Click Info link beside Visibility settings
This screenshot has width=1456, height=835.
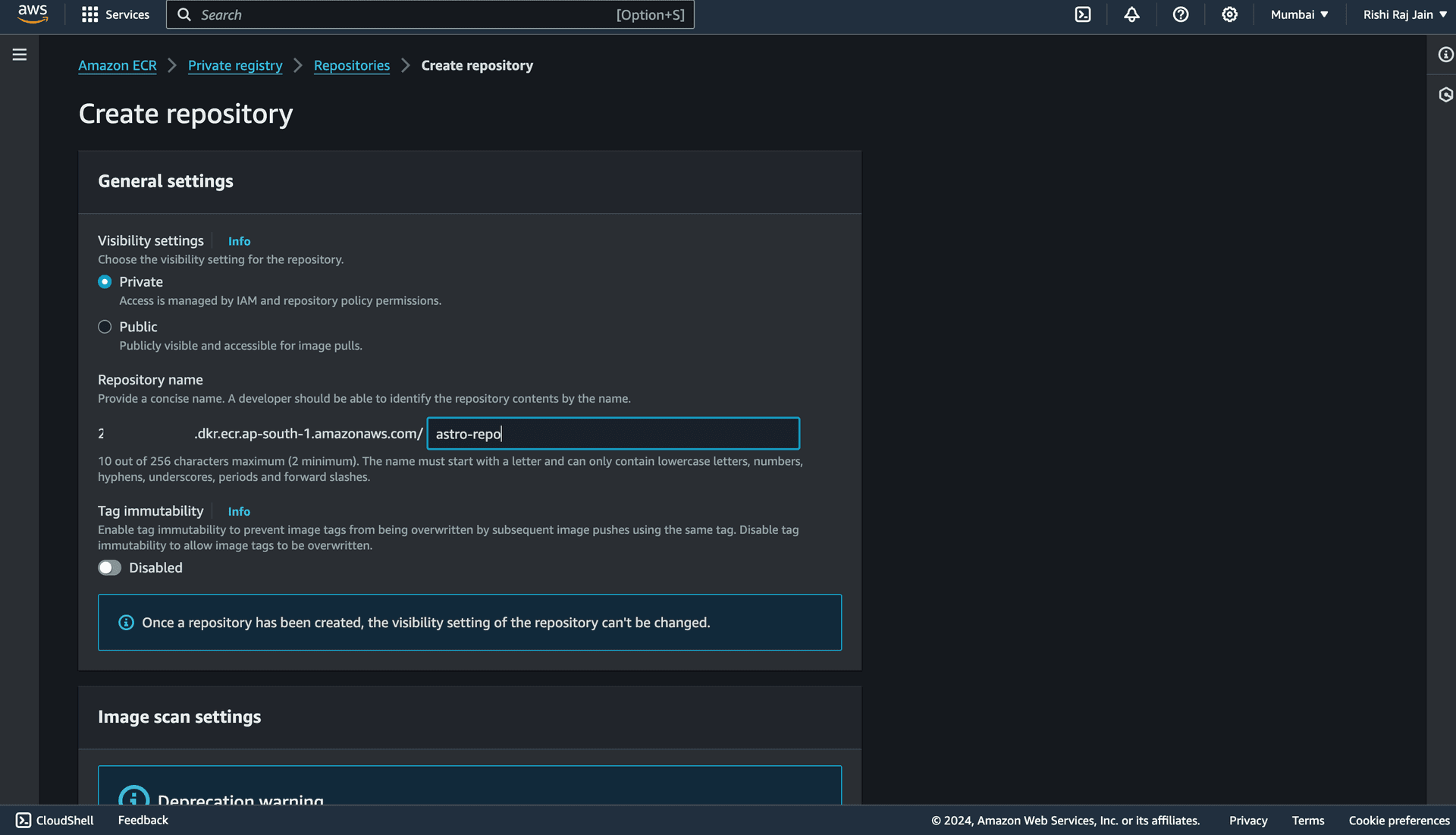239,241
